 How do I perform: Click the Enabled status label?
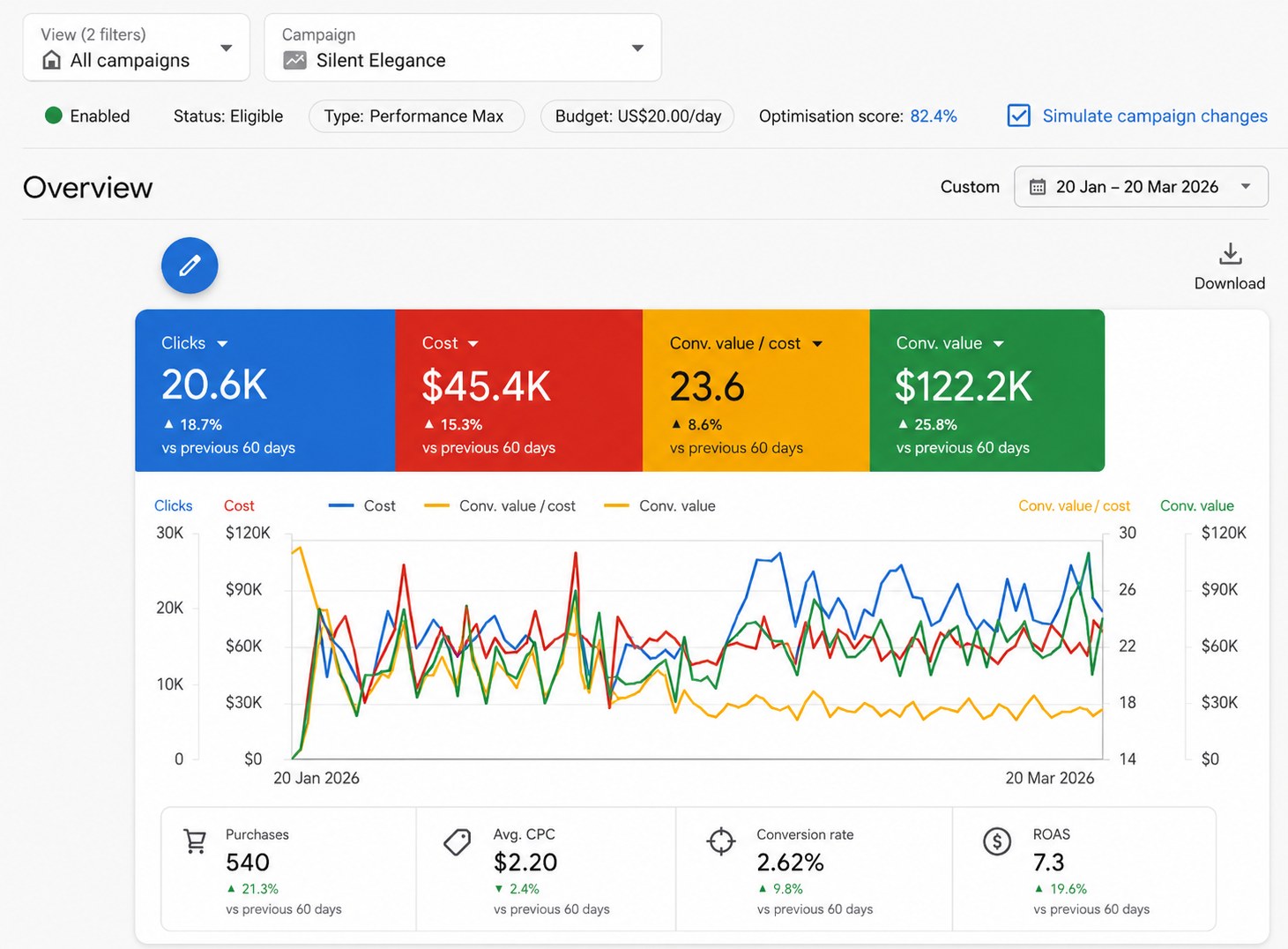100,116
